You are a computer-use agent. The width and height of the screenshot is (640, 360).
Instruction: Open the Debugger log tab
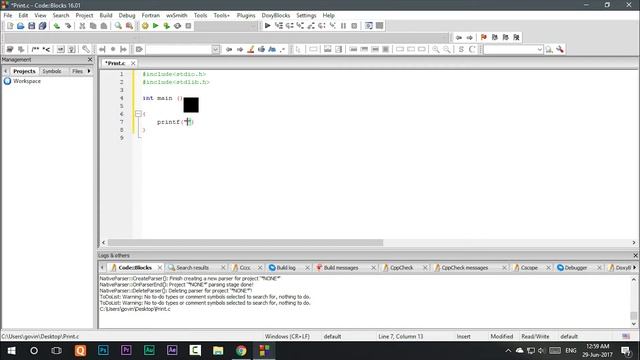576,268
